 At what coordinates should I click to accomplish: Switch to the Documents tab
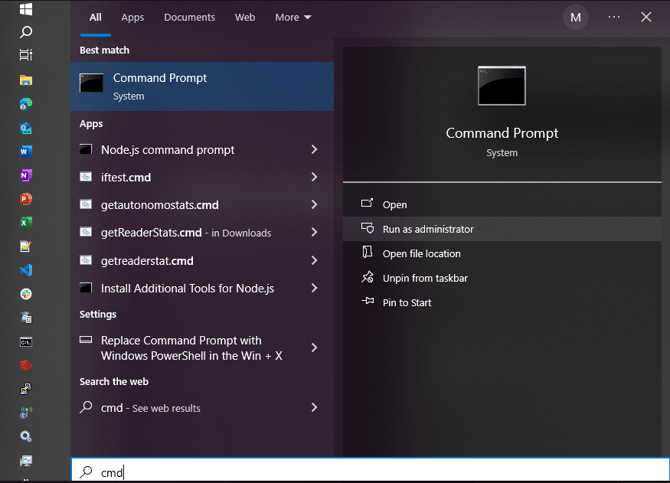tap(189, 18)
